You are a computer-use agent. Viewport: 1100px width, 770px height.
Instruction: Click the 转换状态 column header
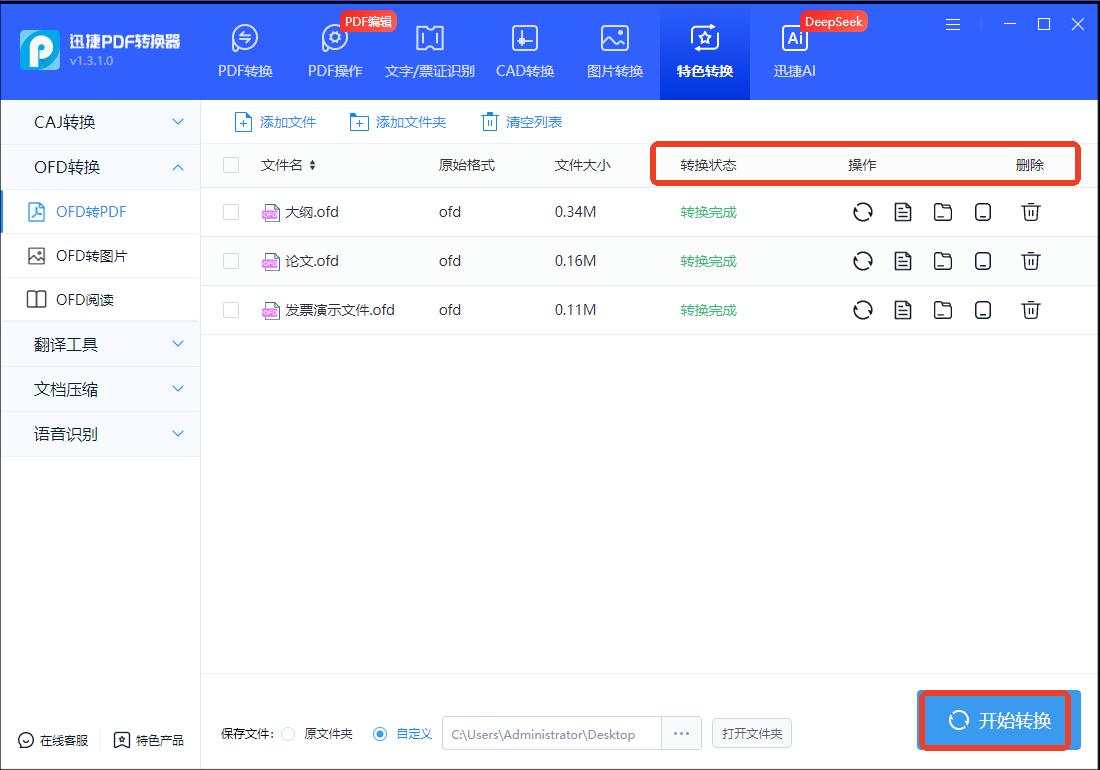tap(708, 165)
